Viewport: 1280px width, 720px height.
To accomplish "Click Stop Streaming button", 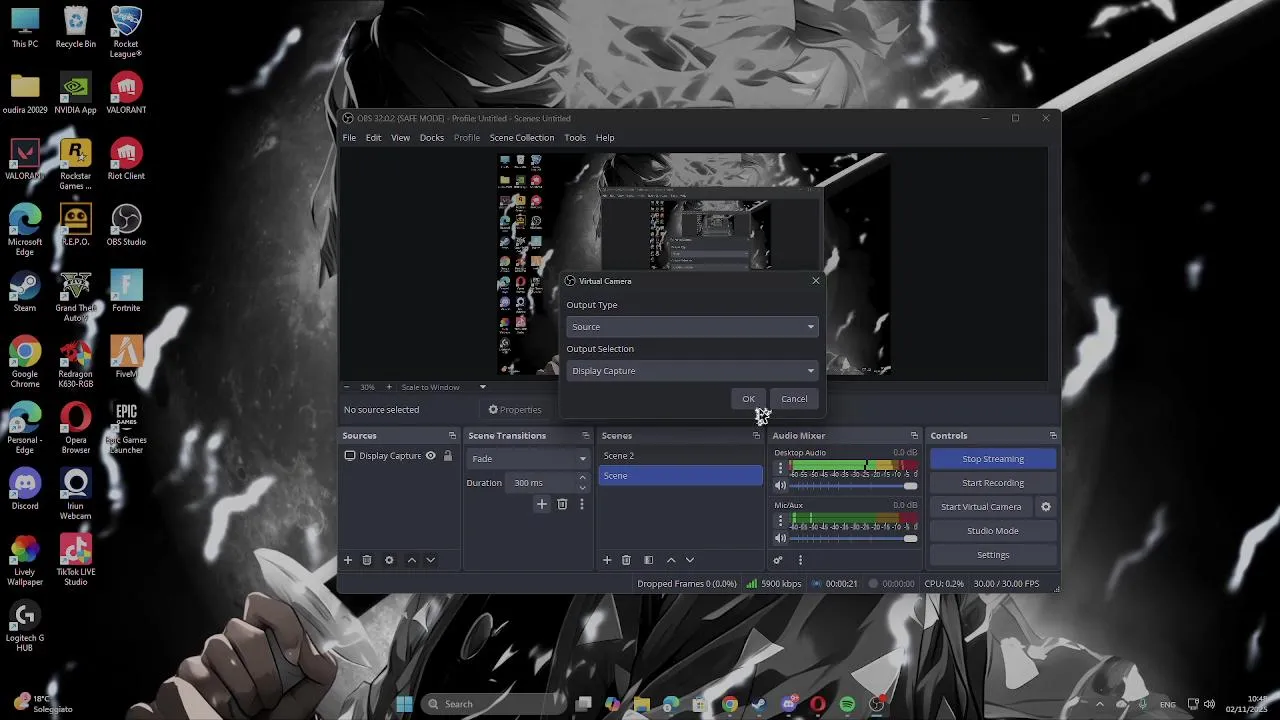I will 993,459.
